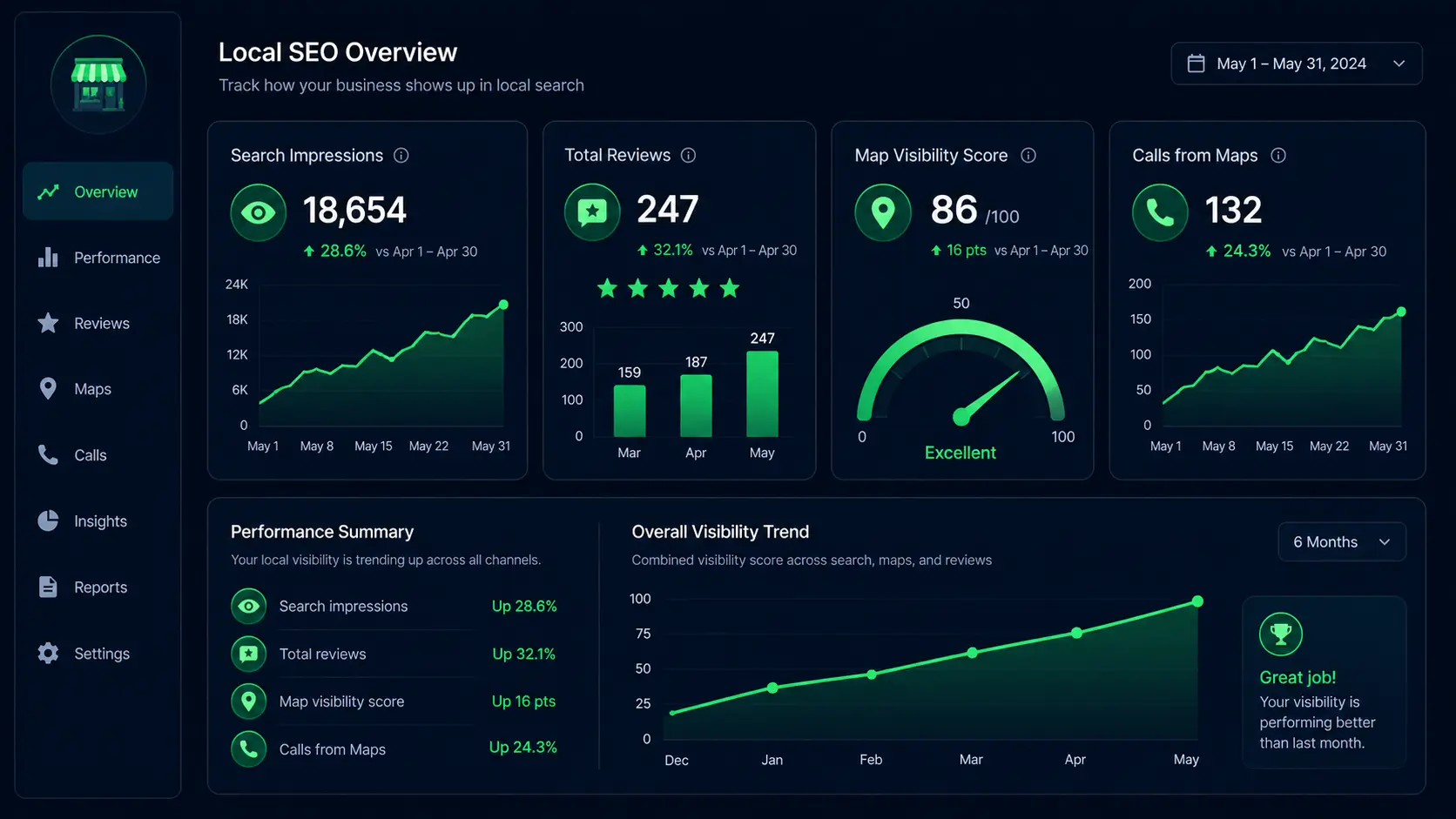Screen dimensions: 1456x819
Task: Click the Map Visibility Score gauge needle
Action: click(x=988, y=398)
